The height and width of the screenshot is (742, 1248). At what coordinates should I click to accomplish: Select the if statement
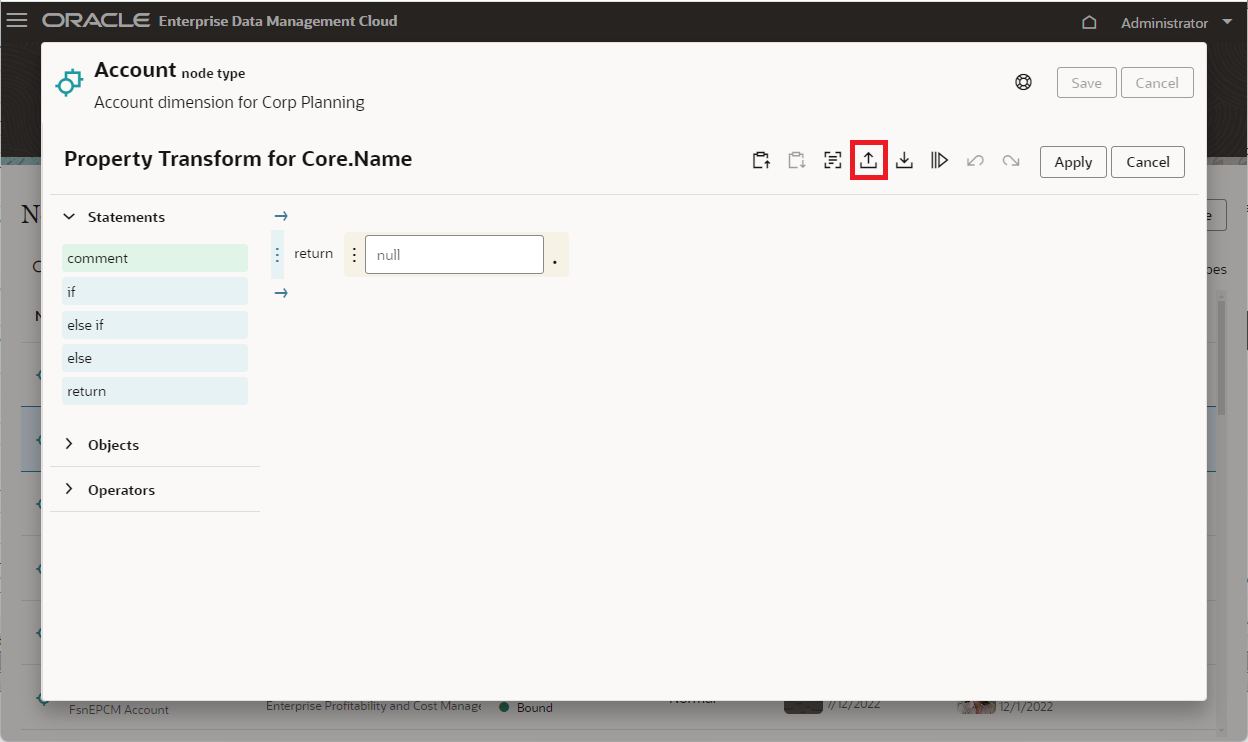pyautogui.click(x=155, y=291)
